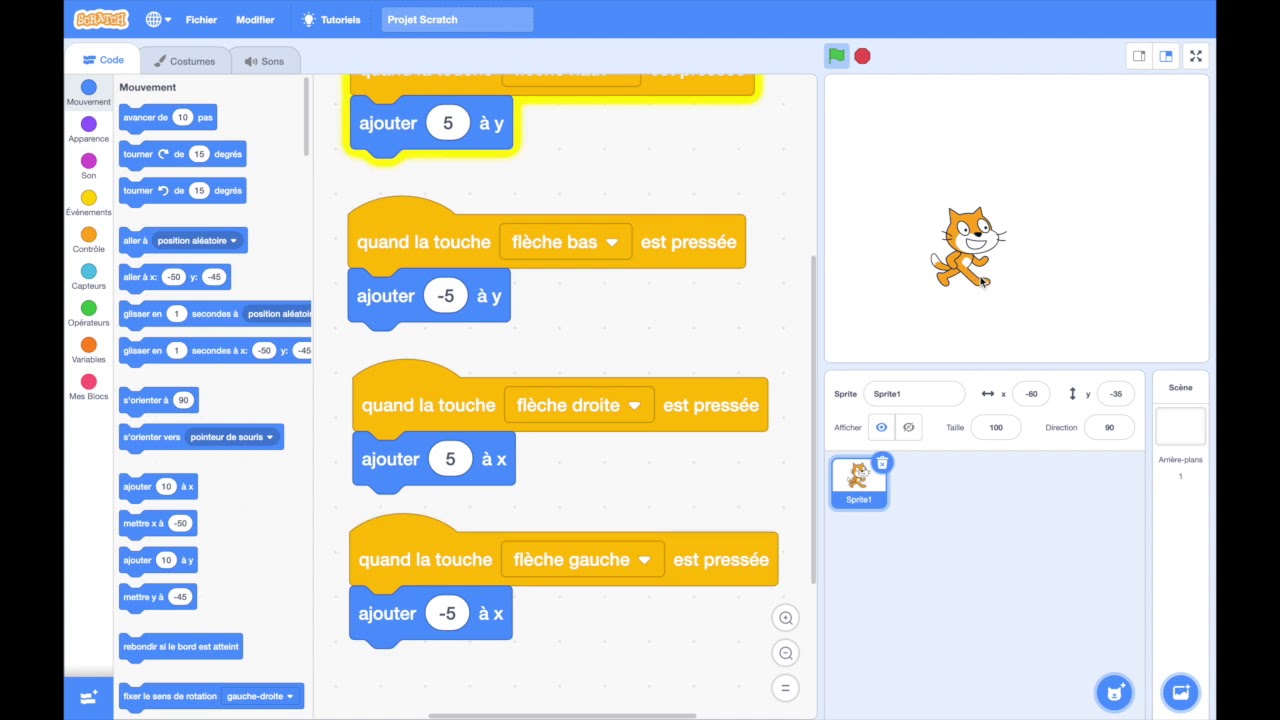Switch to the Code tab

tap(103, 60)
